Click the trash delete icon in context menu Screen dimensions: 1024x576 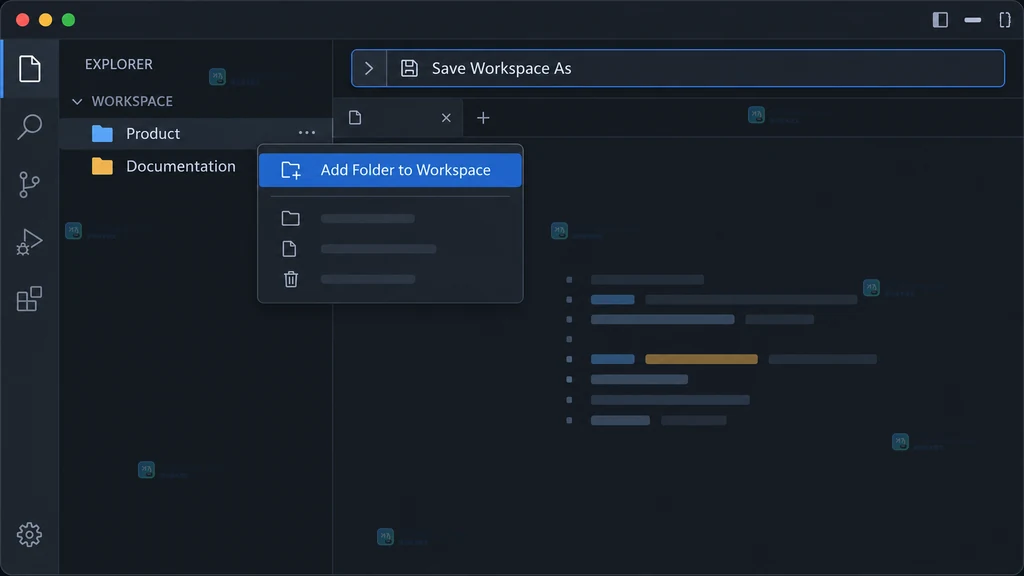coord(291,279)
